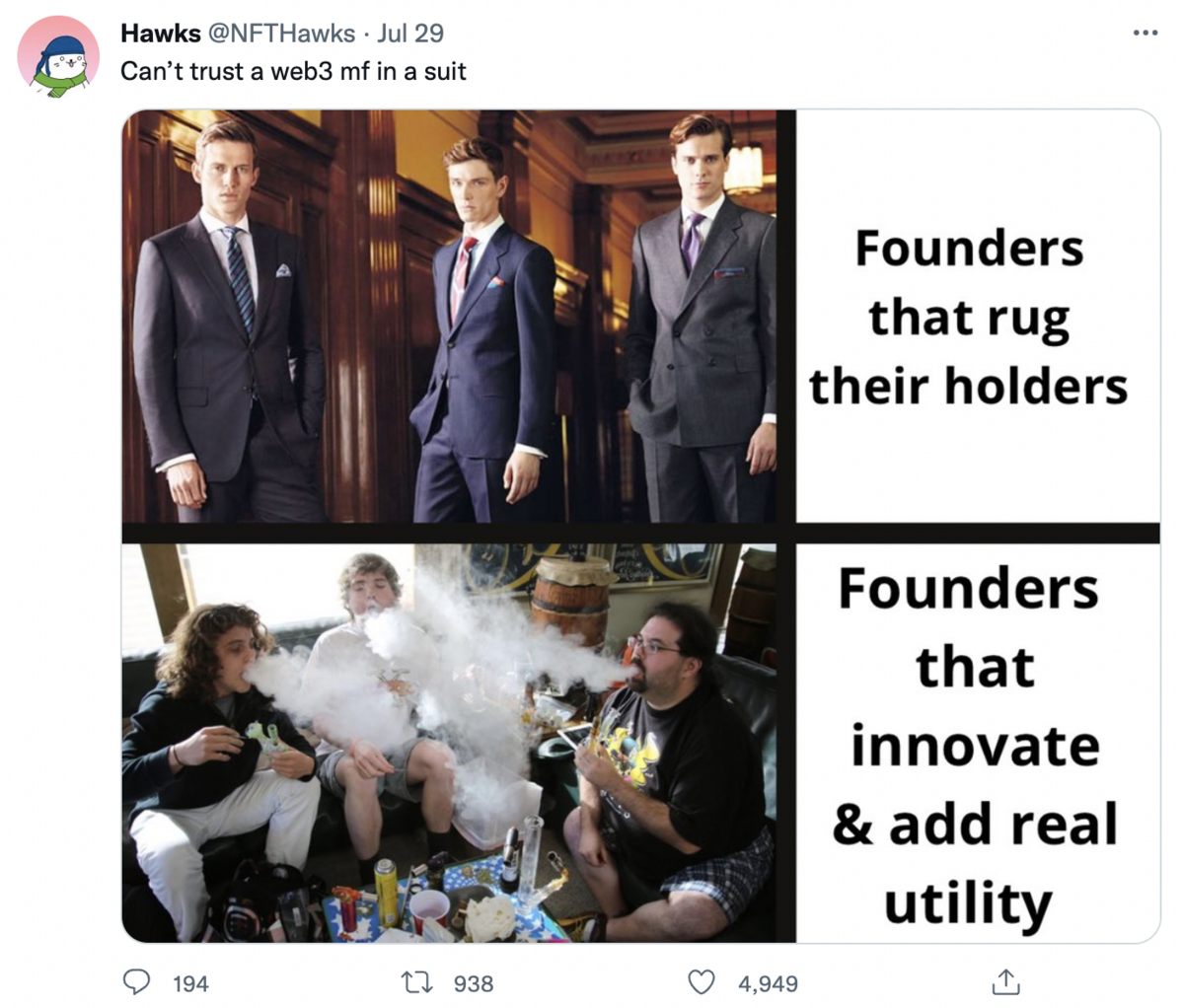Open the photo of men exhaling smoke
Viewport: 1184px width, 1008px height.
(449, 743)
